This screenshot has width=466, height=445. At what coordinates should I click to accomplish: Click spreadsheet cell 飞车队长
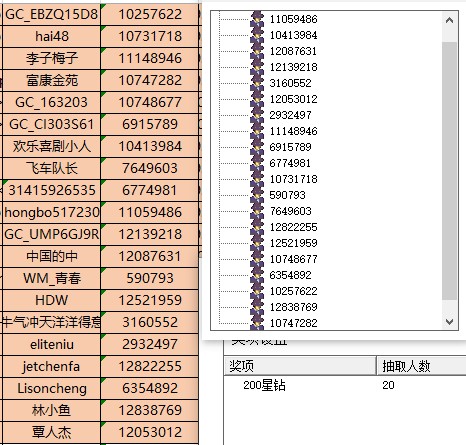pos(51,168)
